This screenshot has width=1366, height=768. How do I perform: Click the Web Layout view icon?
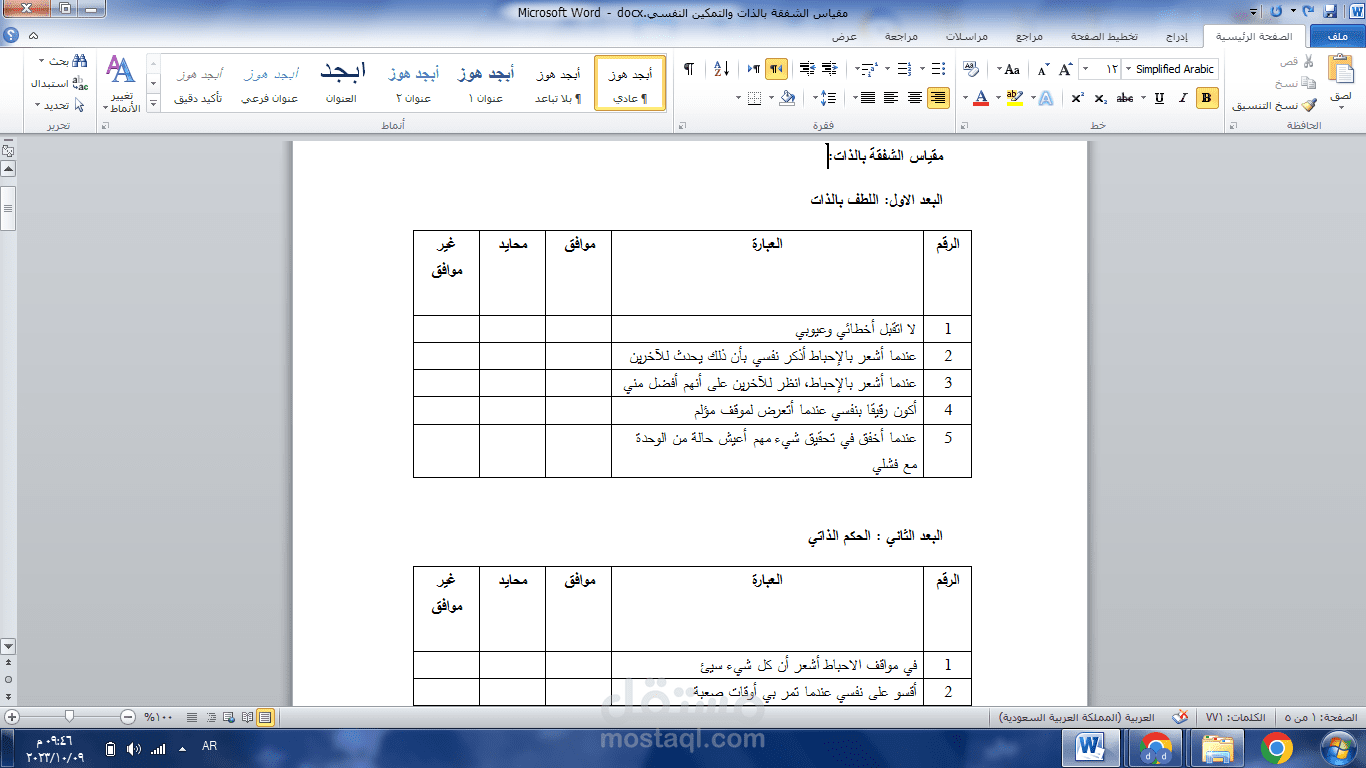coord(230,716)
